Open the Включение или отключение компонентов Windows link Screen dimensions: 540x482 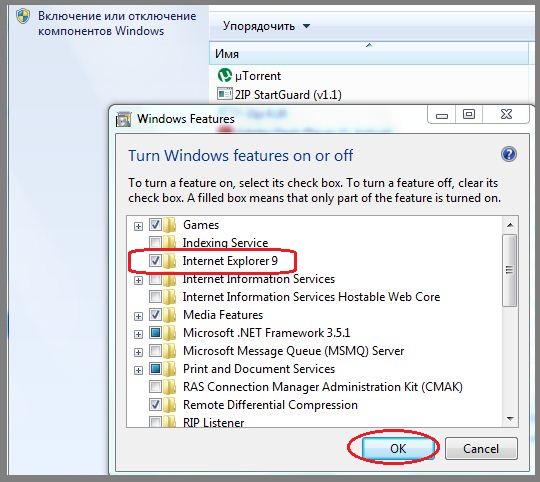pos(117,23)
